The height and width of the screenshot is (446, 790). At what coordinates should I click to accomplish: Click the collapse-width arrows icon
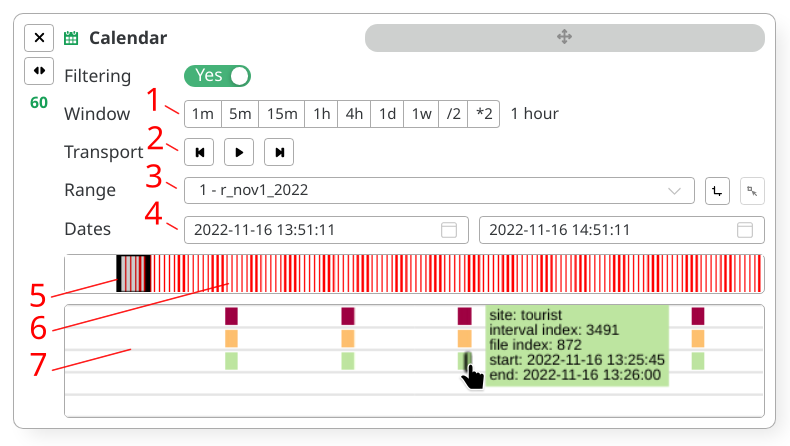(39, 71)
